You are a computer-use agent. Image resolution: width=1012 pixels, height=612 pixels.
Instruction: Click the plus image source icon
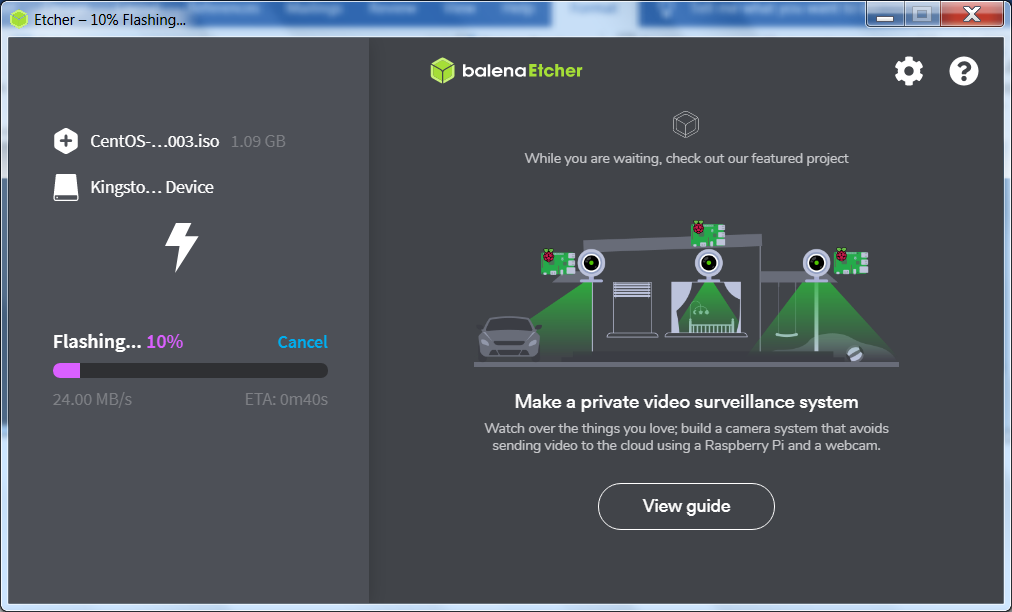coord(66,141)
